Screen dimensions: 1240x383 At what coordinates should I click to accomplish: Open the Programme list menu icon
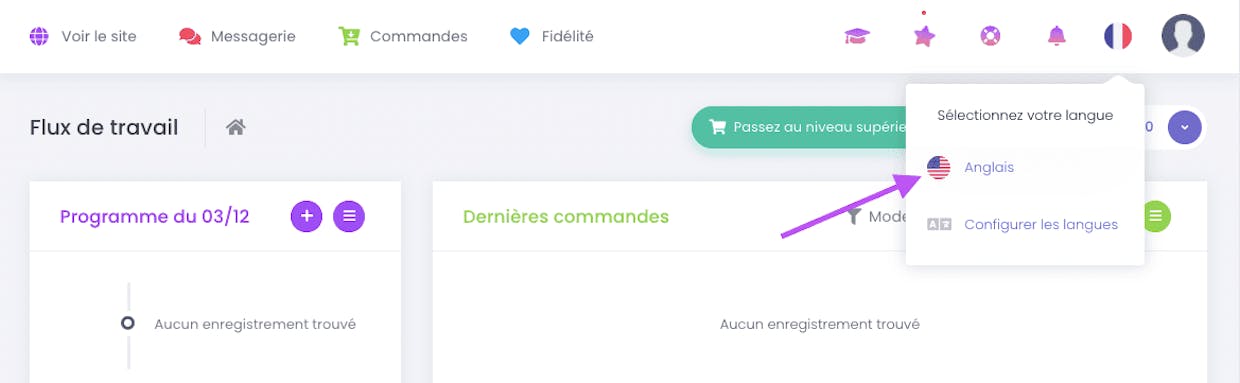[349, 215]
